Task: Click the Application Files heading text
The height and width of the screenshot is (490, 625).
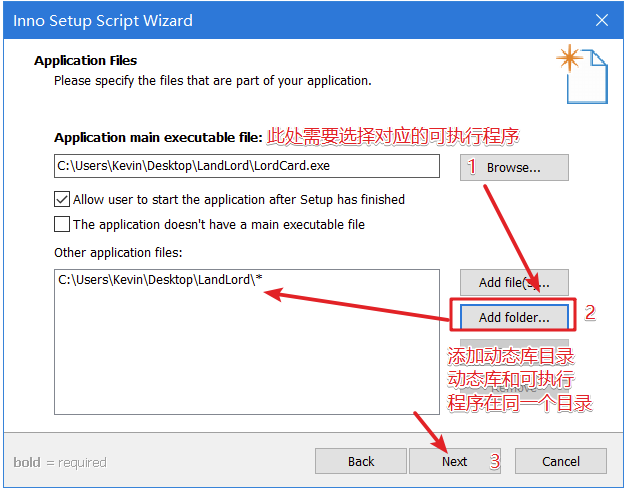Action: [85, 61]
